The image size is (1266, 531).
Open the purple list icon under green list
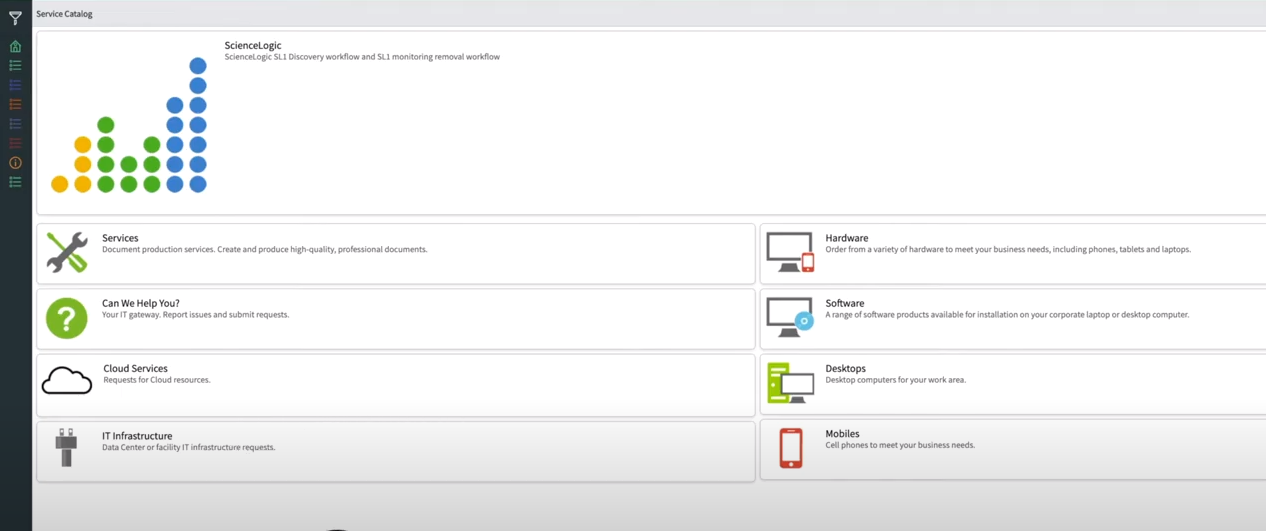point(15,85)
